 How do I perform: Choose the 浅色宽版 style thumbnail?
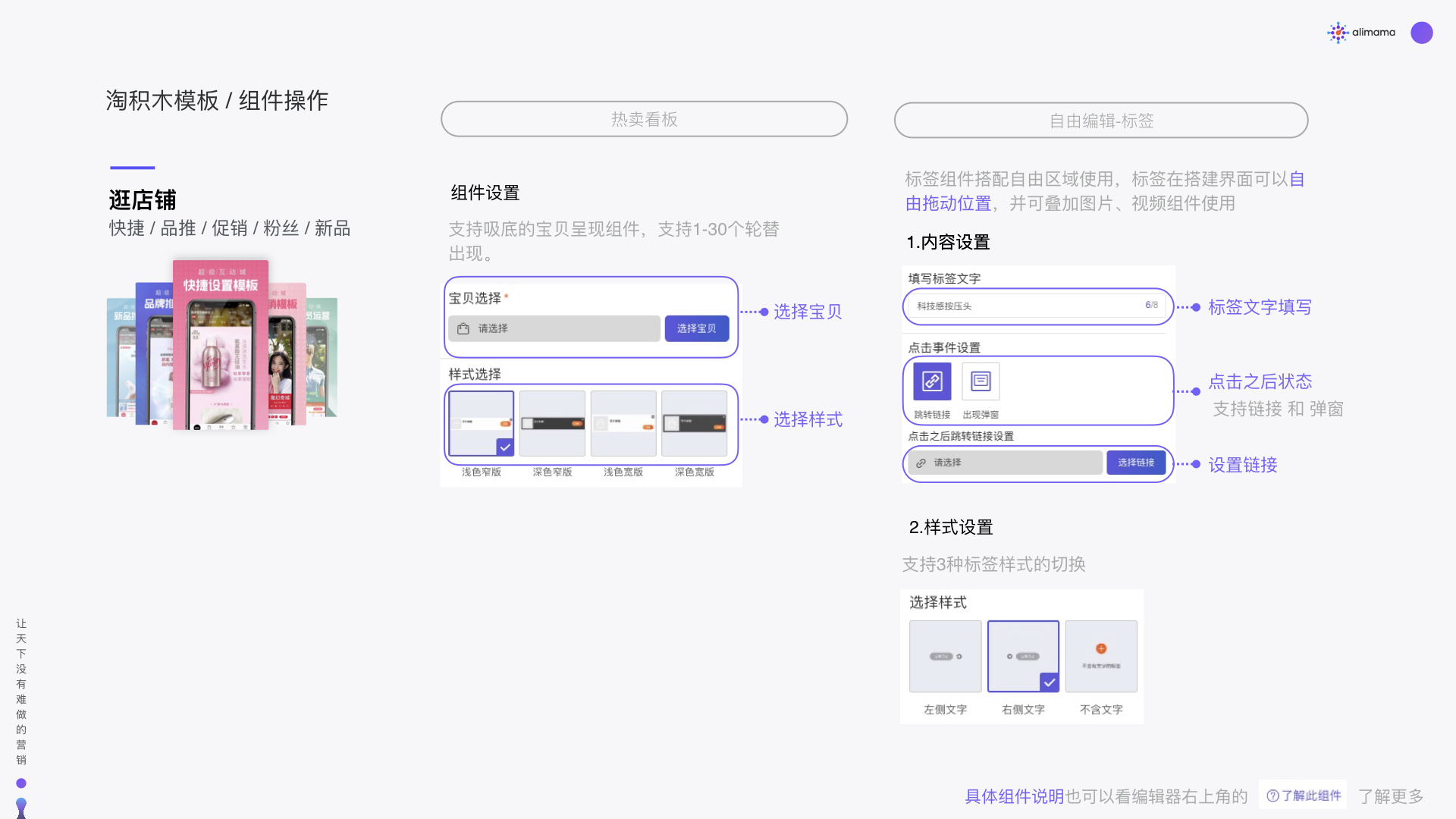[623, 423]
